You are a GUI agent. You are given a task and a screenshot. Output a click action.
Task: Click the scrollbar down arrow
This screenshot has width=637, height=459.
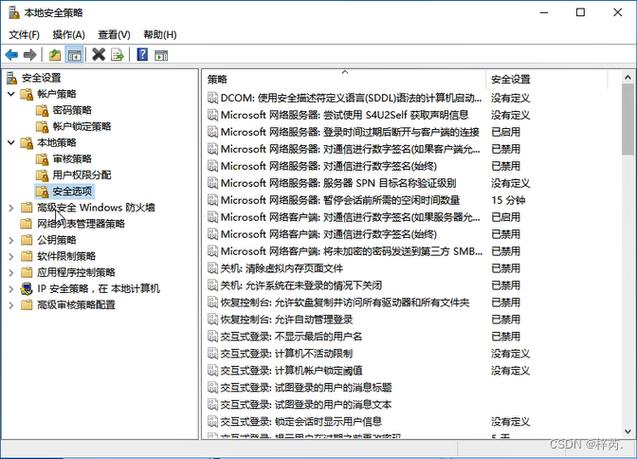pyautogui.click(x=628, y=431)
